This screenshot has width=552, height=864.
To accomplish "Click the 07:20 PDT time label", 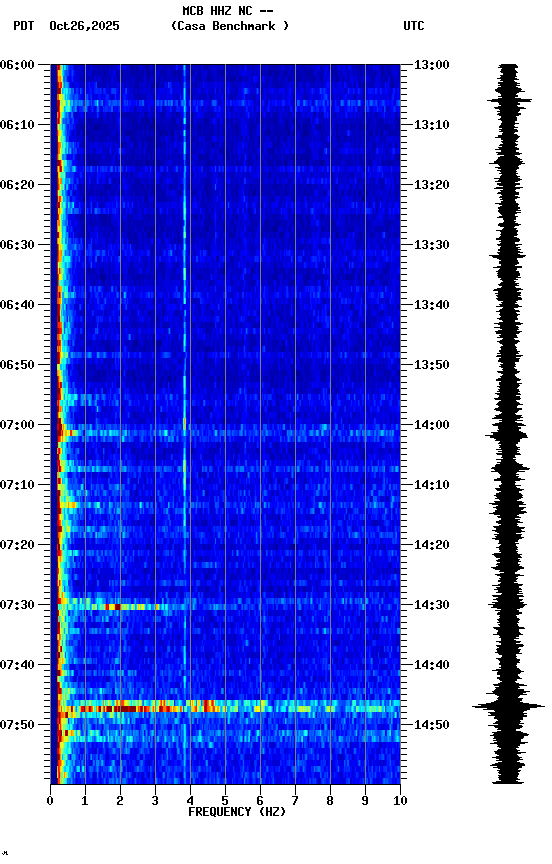I will [x=17, y=545].
